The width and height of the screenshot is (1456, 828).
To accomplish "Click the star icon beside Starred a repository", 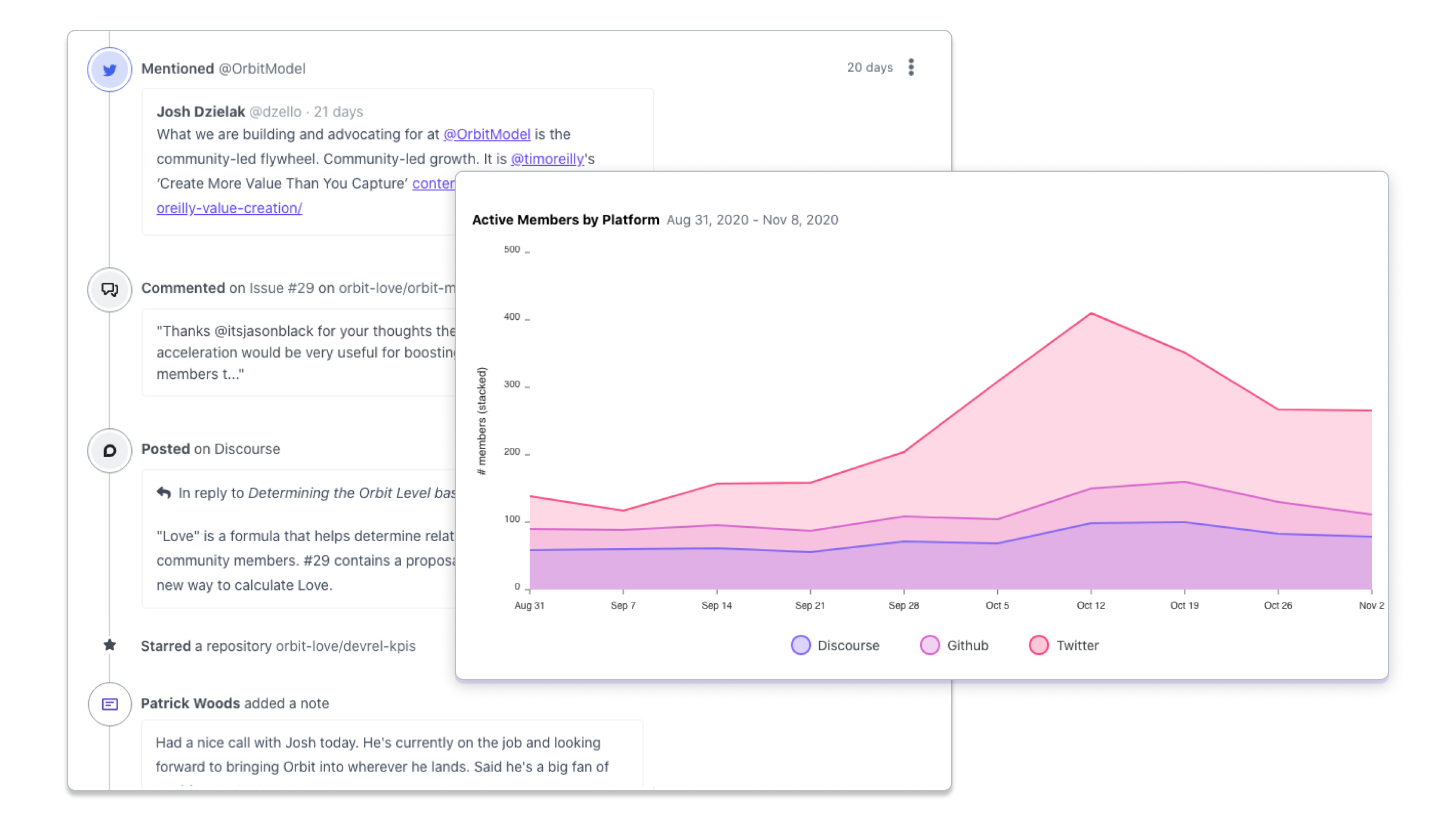I will [x=109, y=645].
